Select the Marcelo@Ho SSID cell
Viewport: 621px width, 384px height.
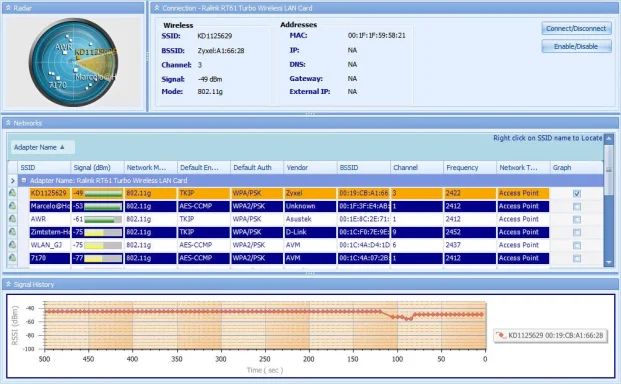point(50,206)
